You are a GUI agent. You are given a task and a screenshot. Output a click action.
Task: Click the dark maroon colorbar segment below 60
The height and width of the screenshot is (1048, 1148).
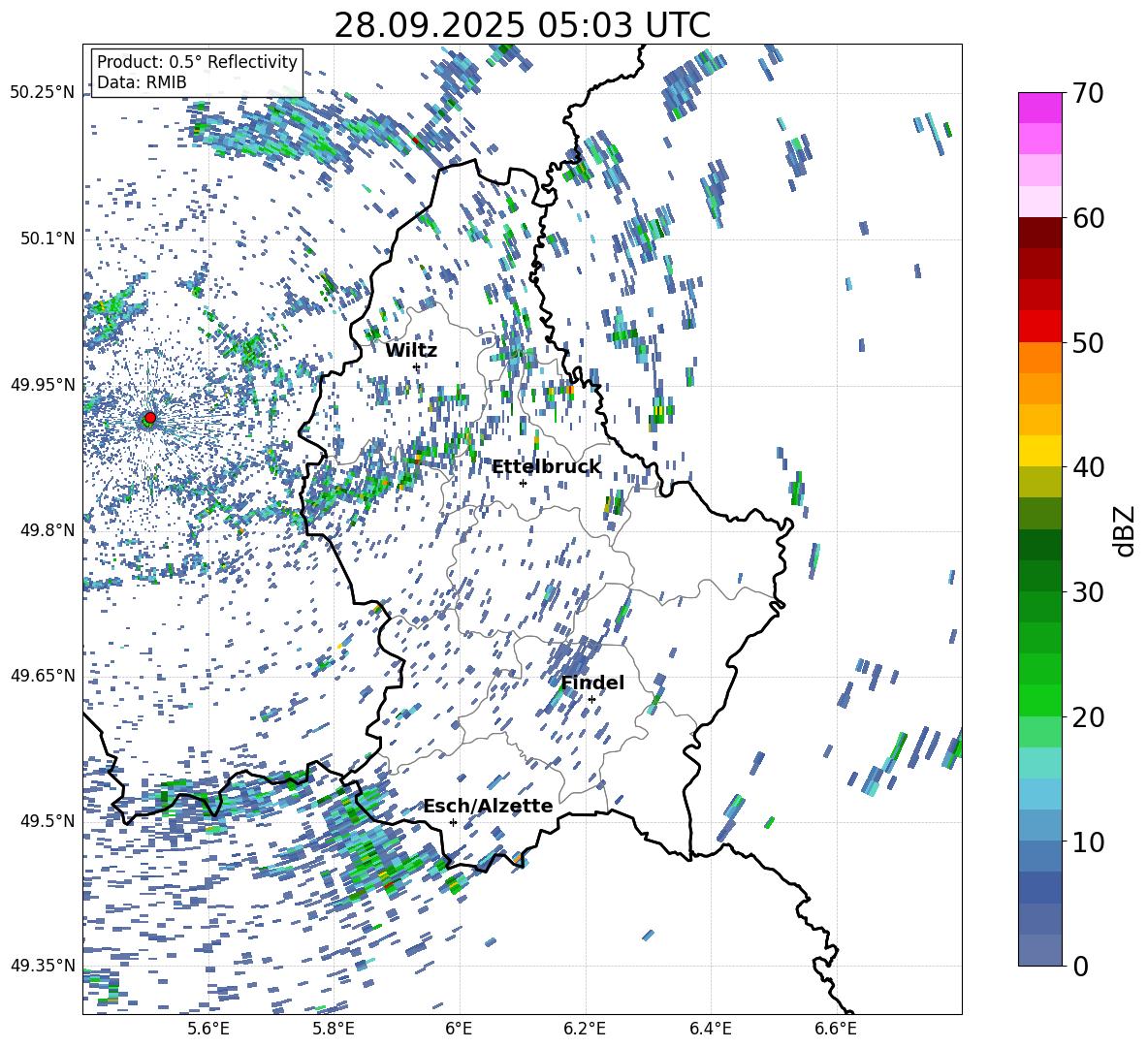click(1039, 233)
